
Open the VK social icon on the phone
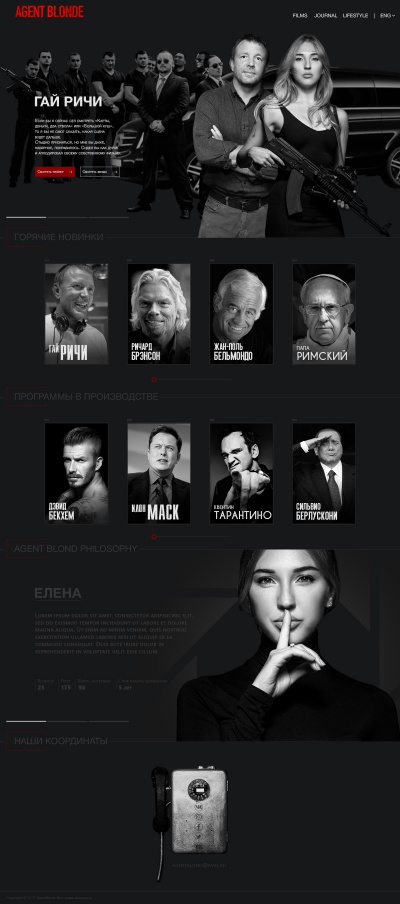pyautogui.click(x=199, y=807)
